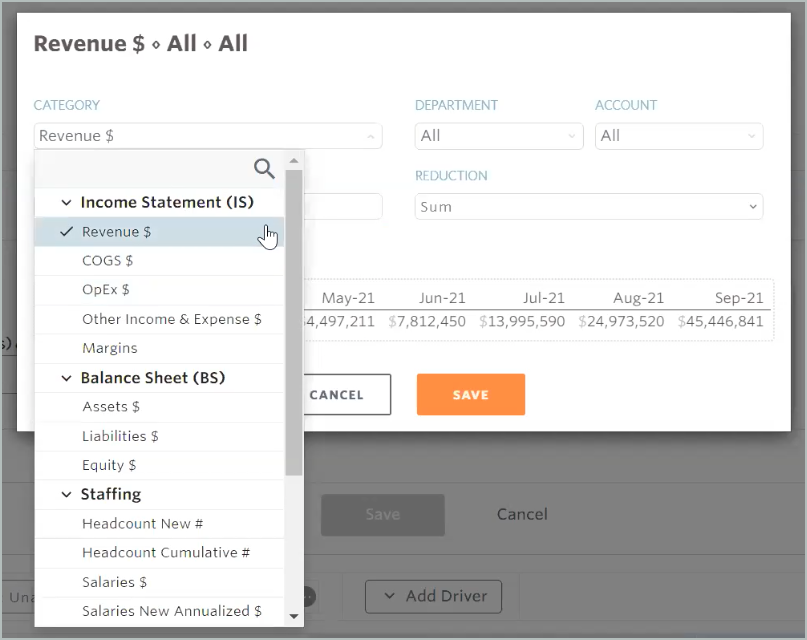Click the dropdown list scroll-down arrow

point(294,616)
